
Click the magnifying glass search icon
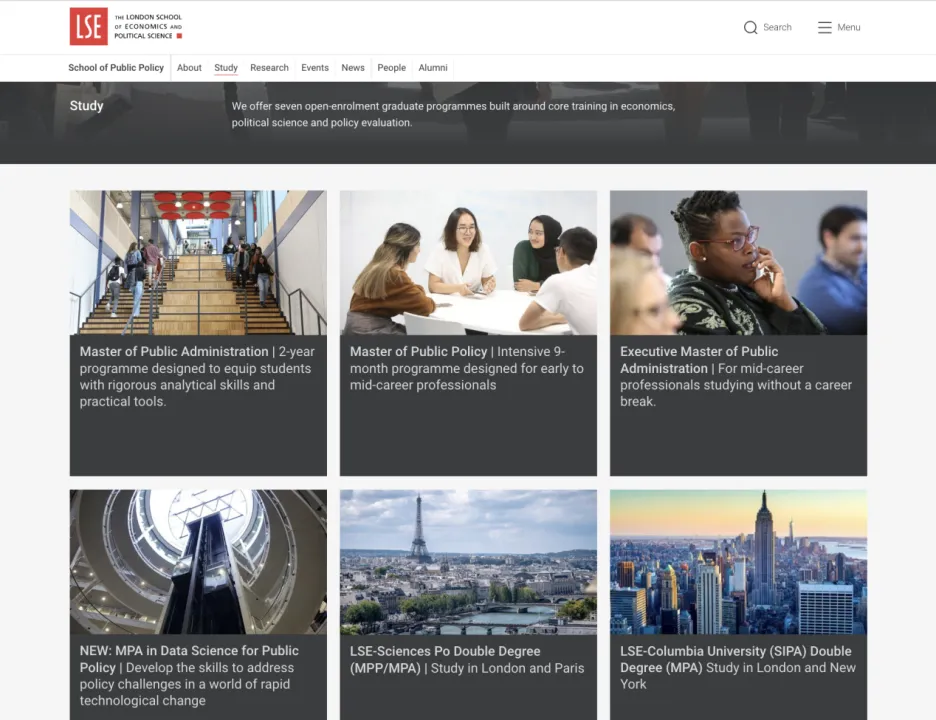tap(750, 28)
